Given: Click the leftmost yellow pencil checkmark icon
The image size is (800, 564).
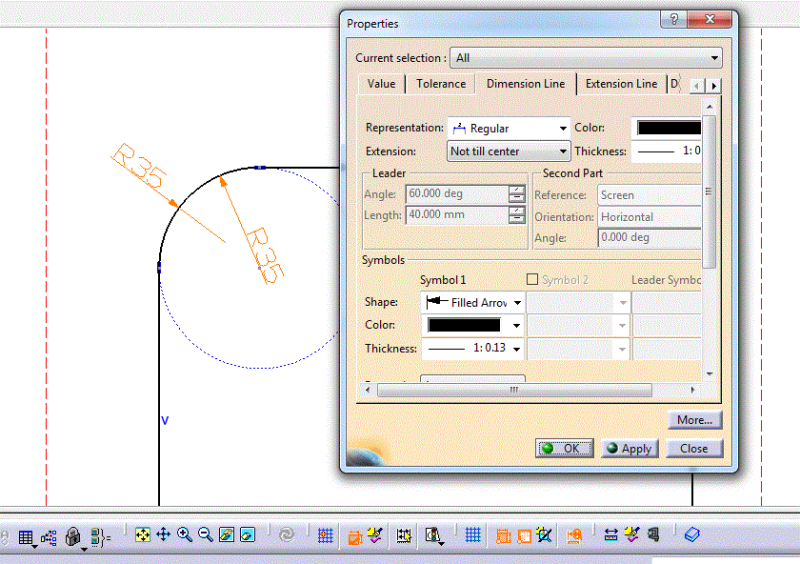Looking at the screenshot, I should (x=375, y=535).
